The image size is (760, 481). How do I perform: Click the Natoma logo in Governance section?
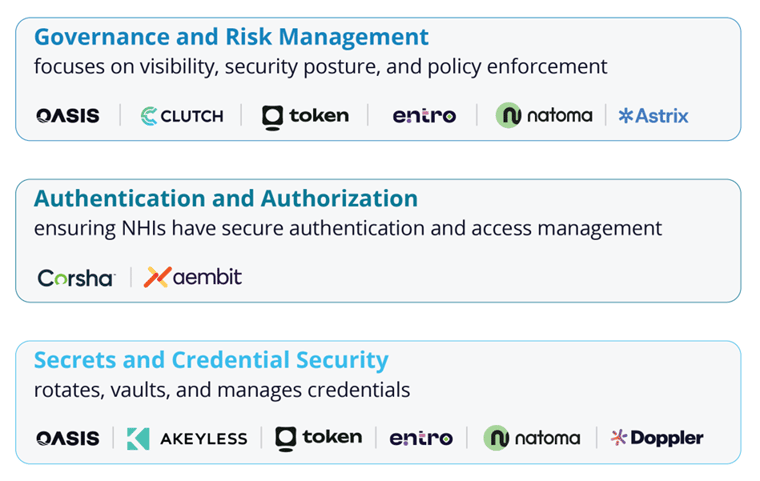coord(544,115)
